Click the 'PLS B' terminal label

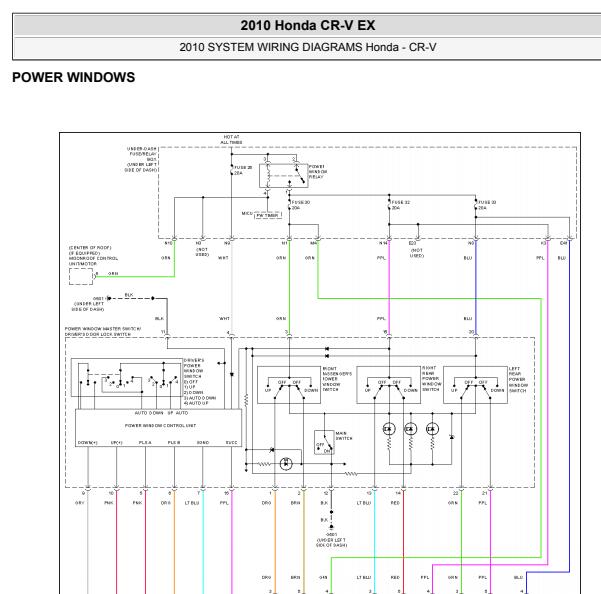[174, 443]
